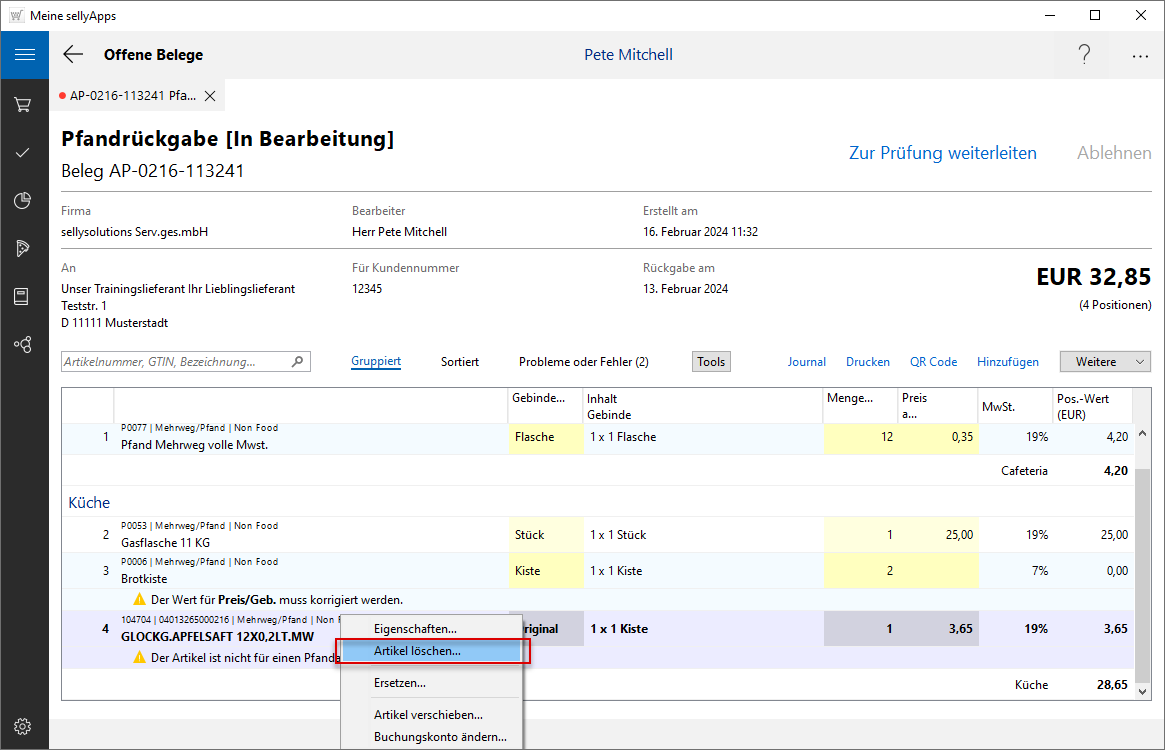
Task: Click the article search input field
Action: point(175,362)
